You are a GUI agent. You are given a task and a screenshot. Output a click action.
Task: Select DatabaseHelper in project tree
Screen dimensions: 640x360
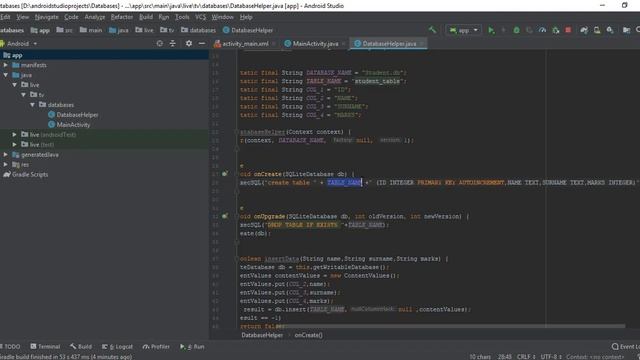pos(73,115)
